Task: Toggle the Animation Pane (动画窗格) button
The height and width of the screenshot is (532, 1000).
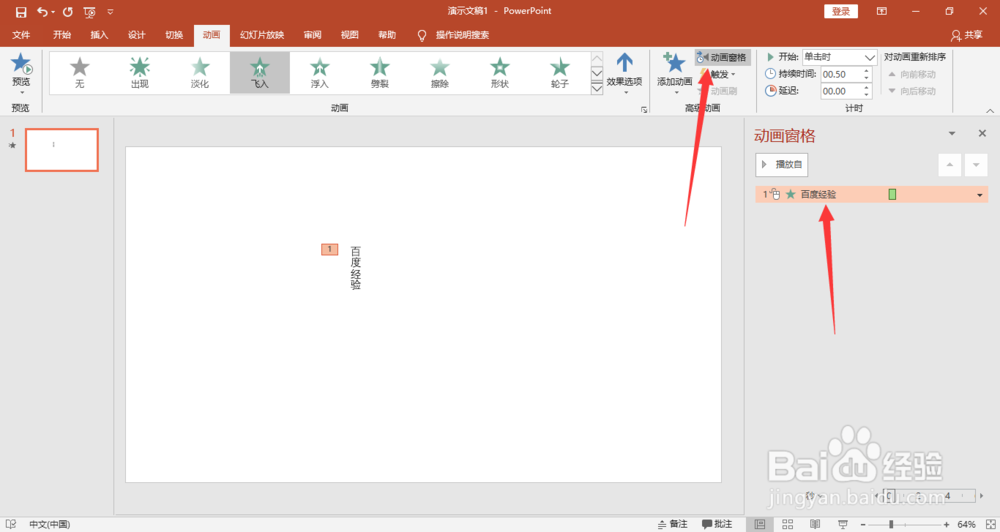Action: [x=723, y=57]
